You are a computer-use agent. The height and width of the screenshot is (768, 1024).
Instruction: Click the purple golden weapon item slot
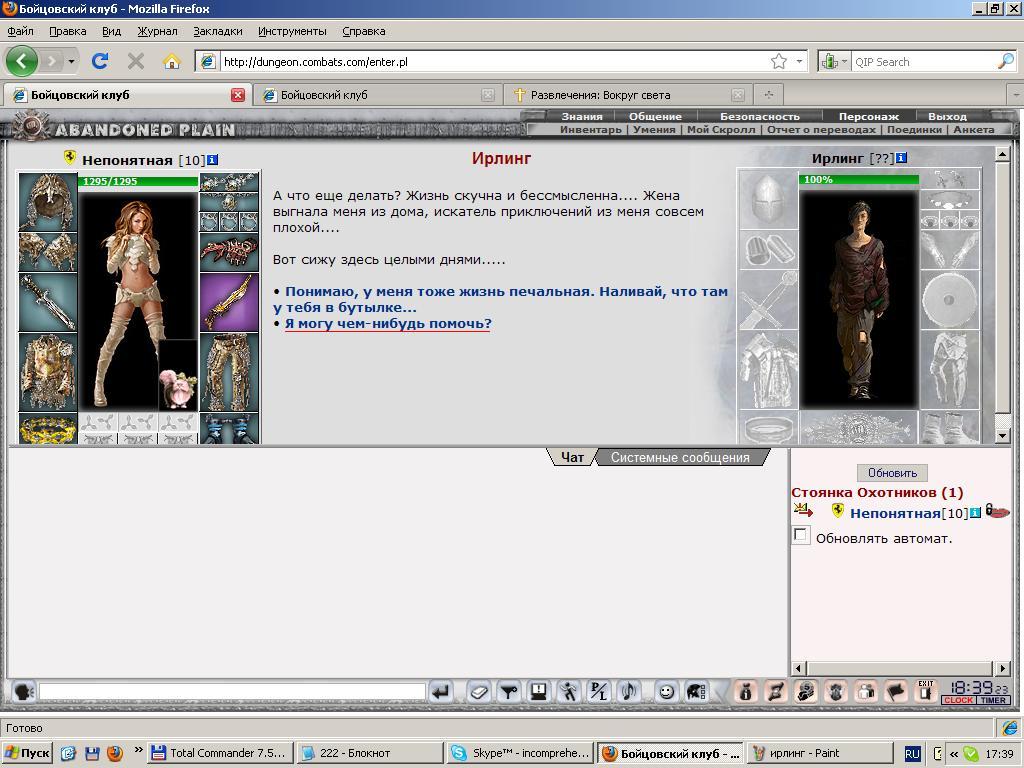click(229, 302)
